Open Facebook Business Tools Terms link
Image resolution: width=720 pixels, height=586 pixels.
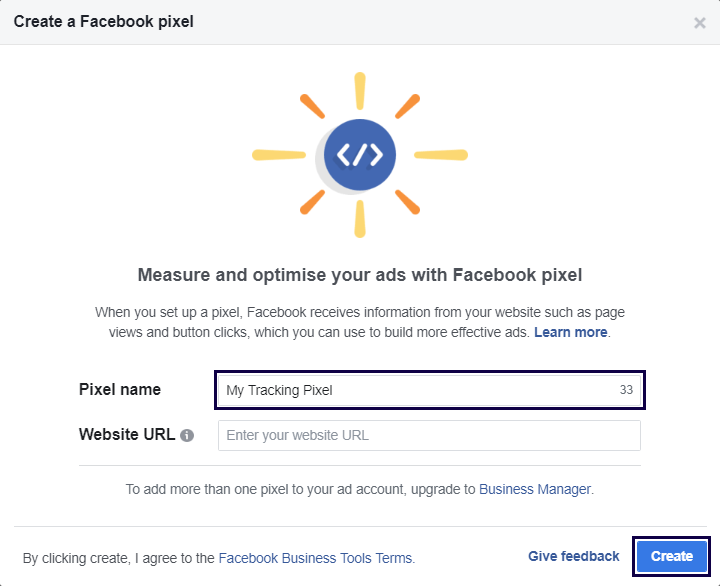click(315, 558)
